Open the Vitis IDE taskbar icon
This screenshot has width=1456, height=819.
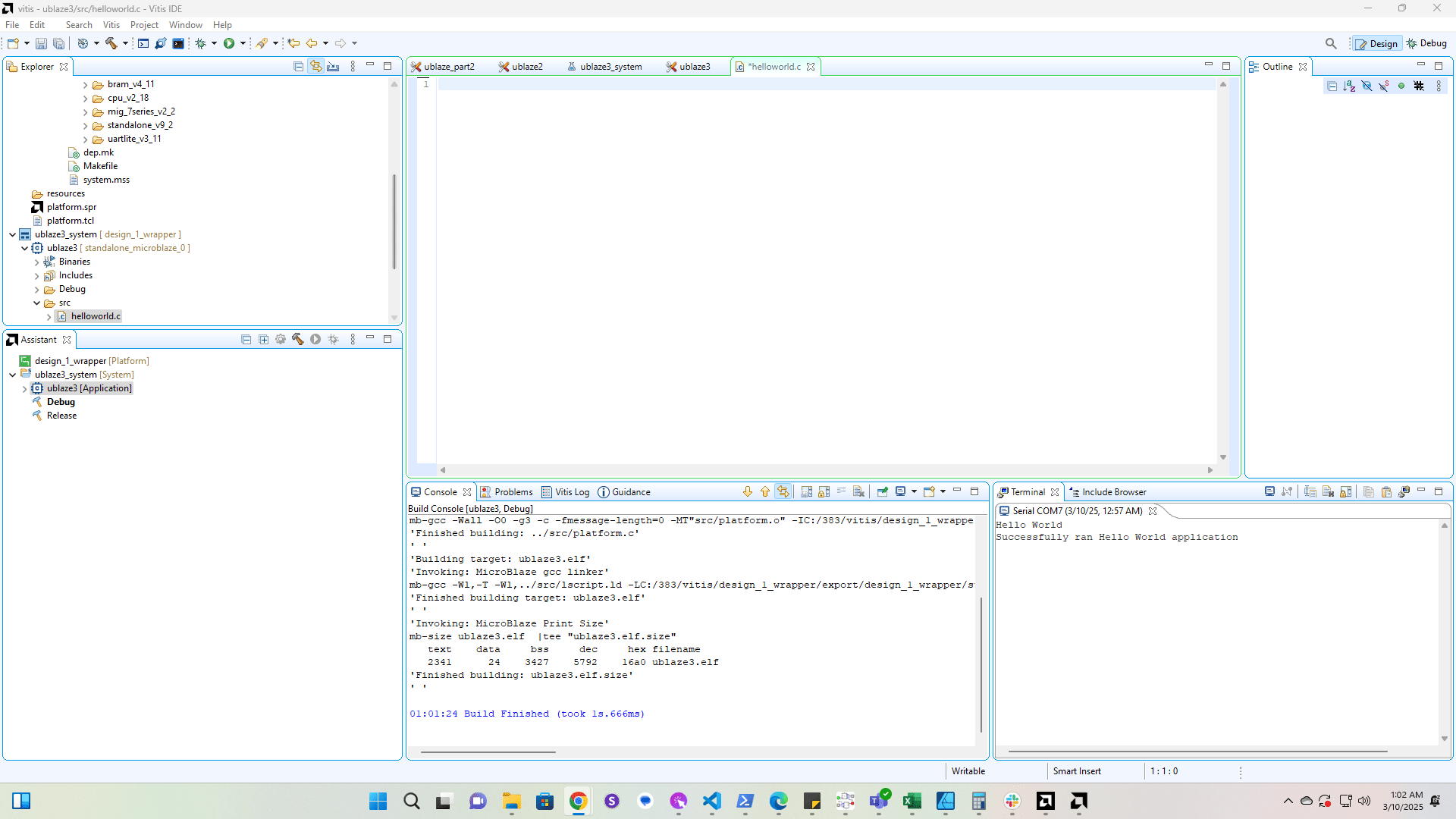pyautogui.click(x=1078, y=801)
